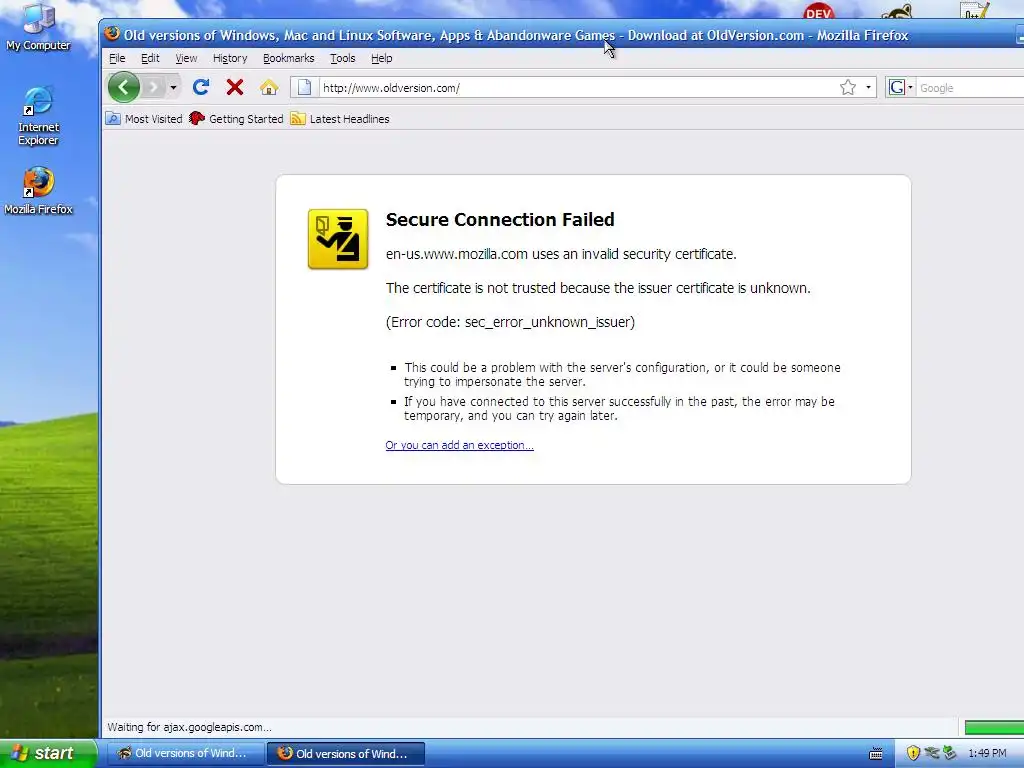Click the Secure Connection Failed heading
The width and height of the screenshot is (1024, 768).
[500, 219]
